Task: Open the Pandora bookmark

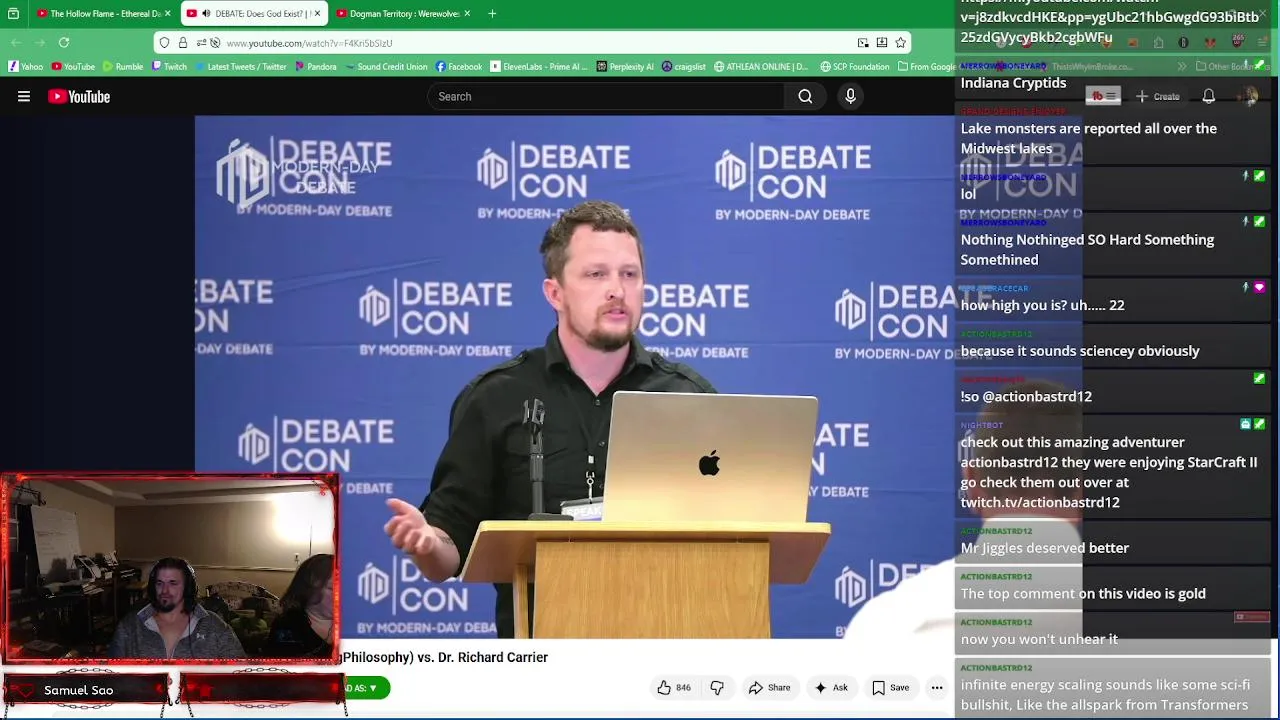Action: pos(316,67)
